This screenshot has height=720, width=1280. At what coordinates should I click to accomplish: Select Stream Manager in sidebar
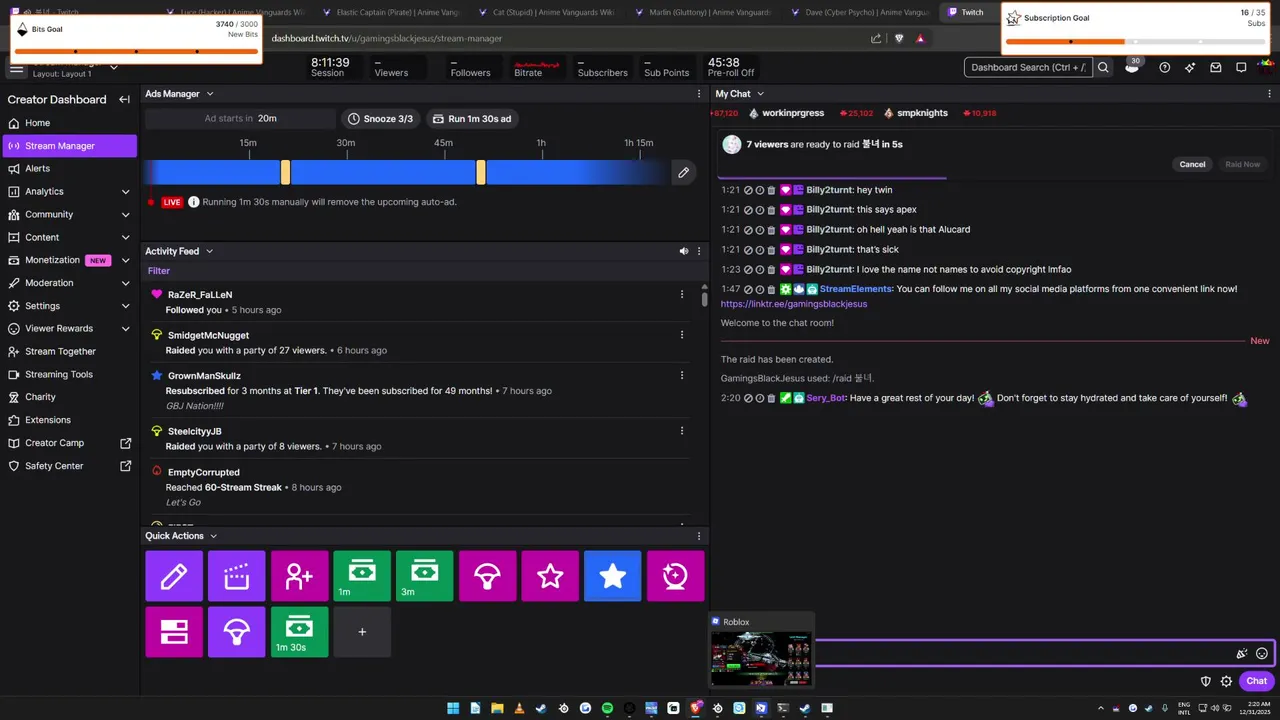(68, 146)
